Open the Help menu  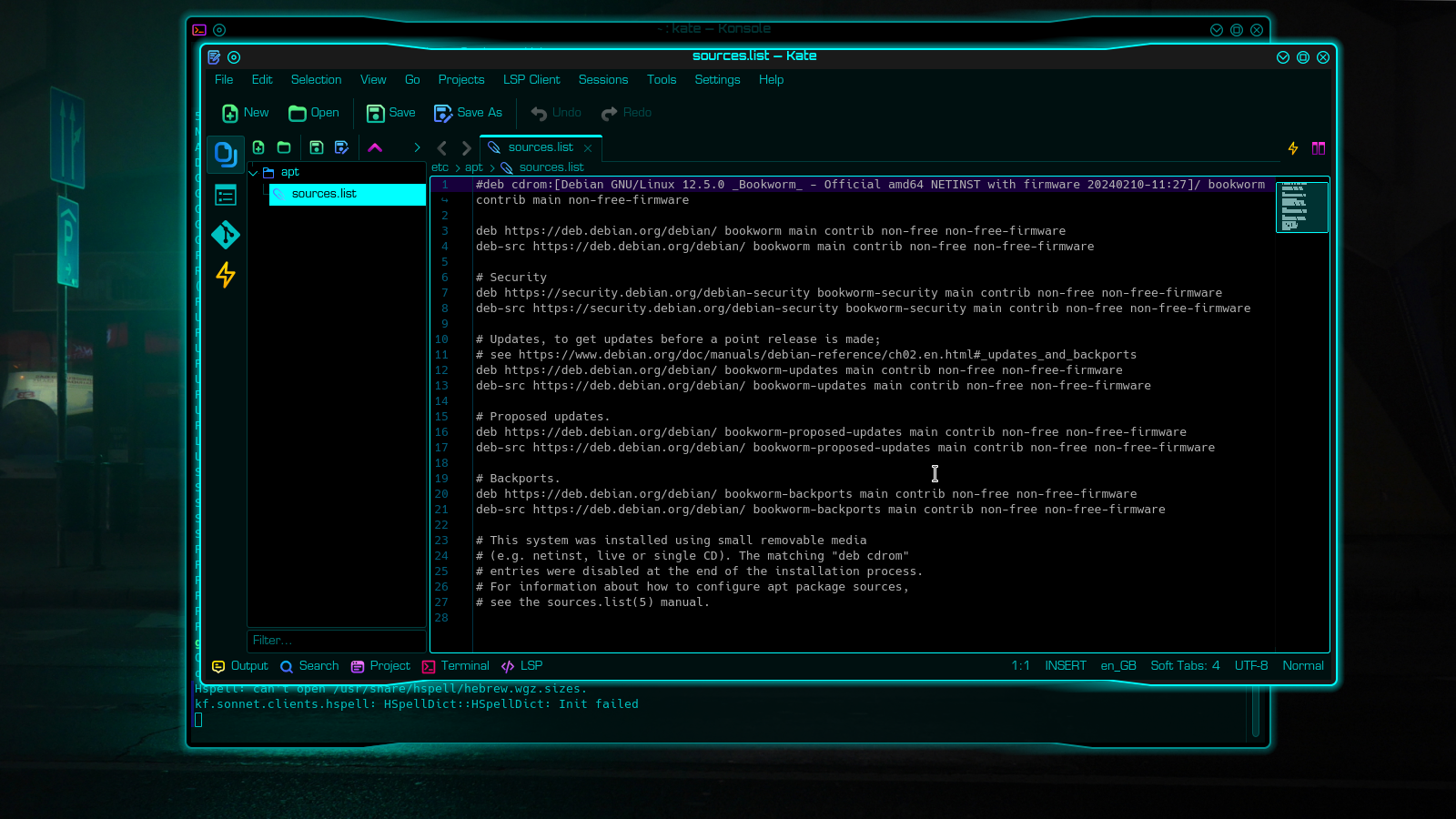(771, 80)
